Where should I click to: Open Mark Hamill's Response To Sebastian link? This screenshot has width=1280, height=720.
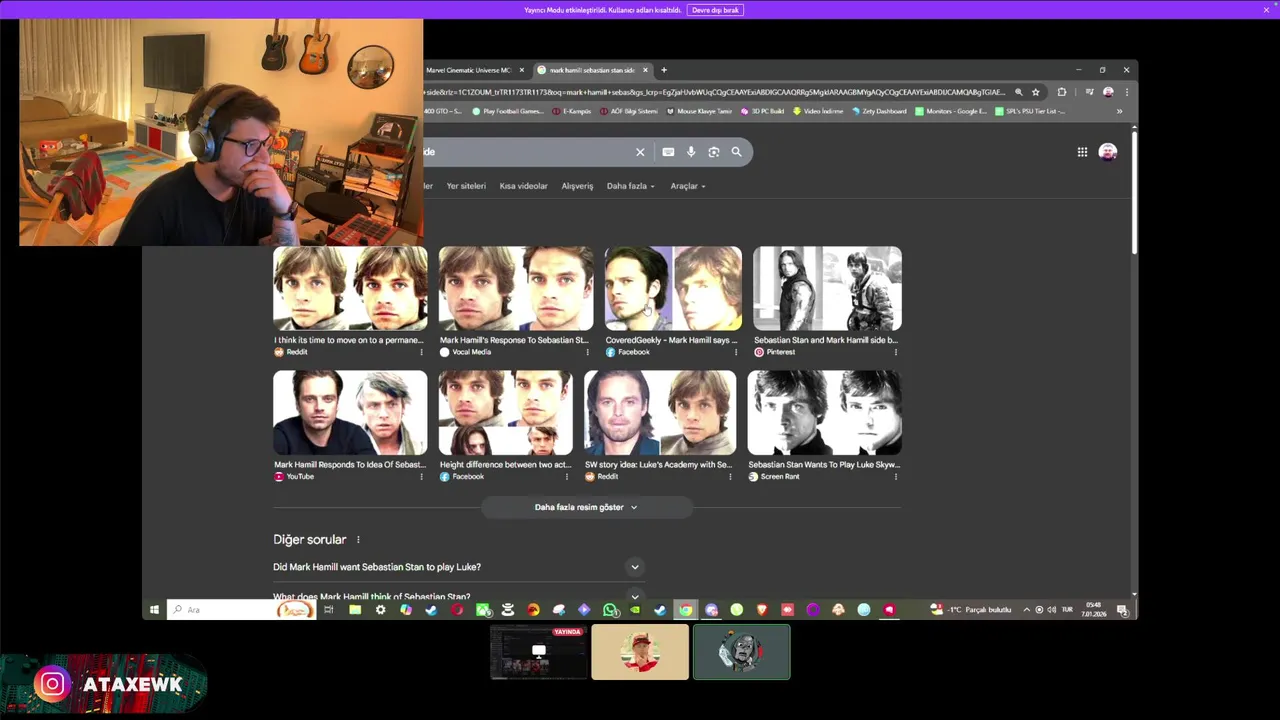tap(514, 340)
